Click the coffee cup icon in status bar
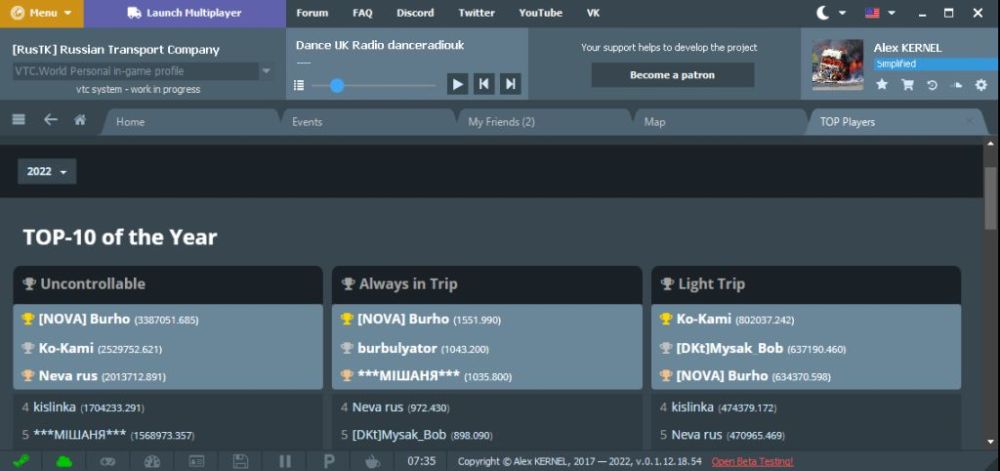The image size is (1000, 471). [372, 461]
